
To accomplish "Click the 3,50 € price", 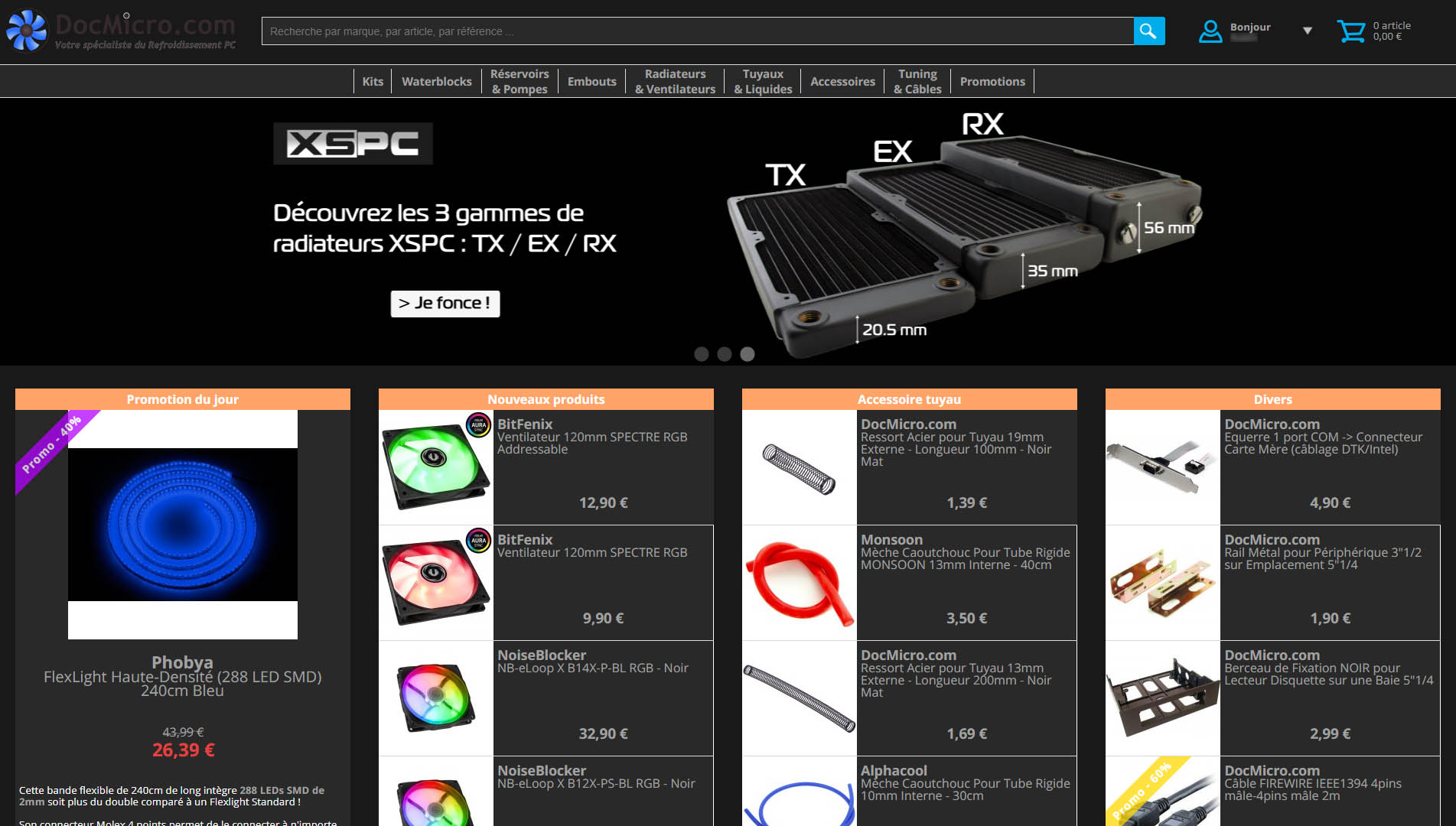I will [967, 619].
